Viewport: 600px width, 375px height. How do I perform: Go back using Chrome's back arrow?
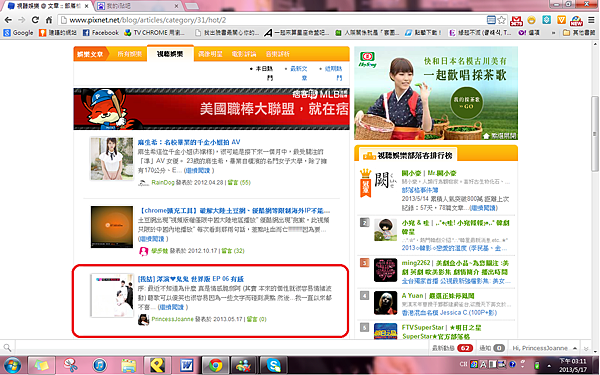[8, 20]
